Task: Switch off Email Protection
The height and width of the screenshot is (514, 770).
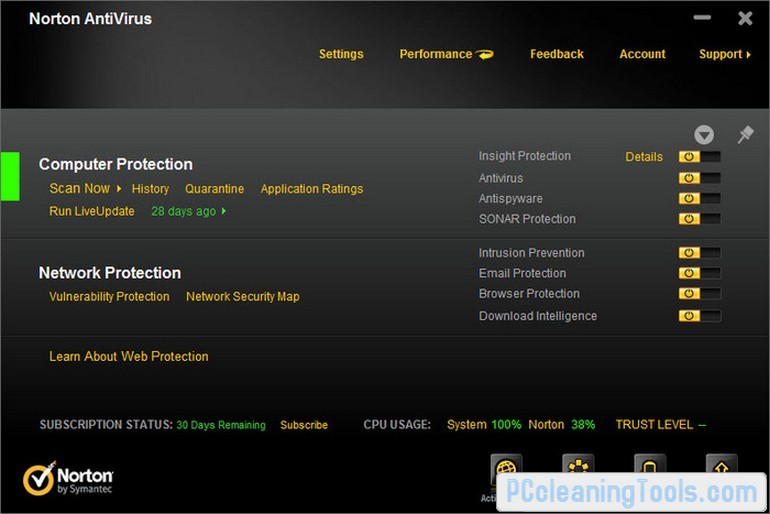Action: click(x=700, y=273)
